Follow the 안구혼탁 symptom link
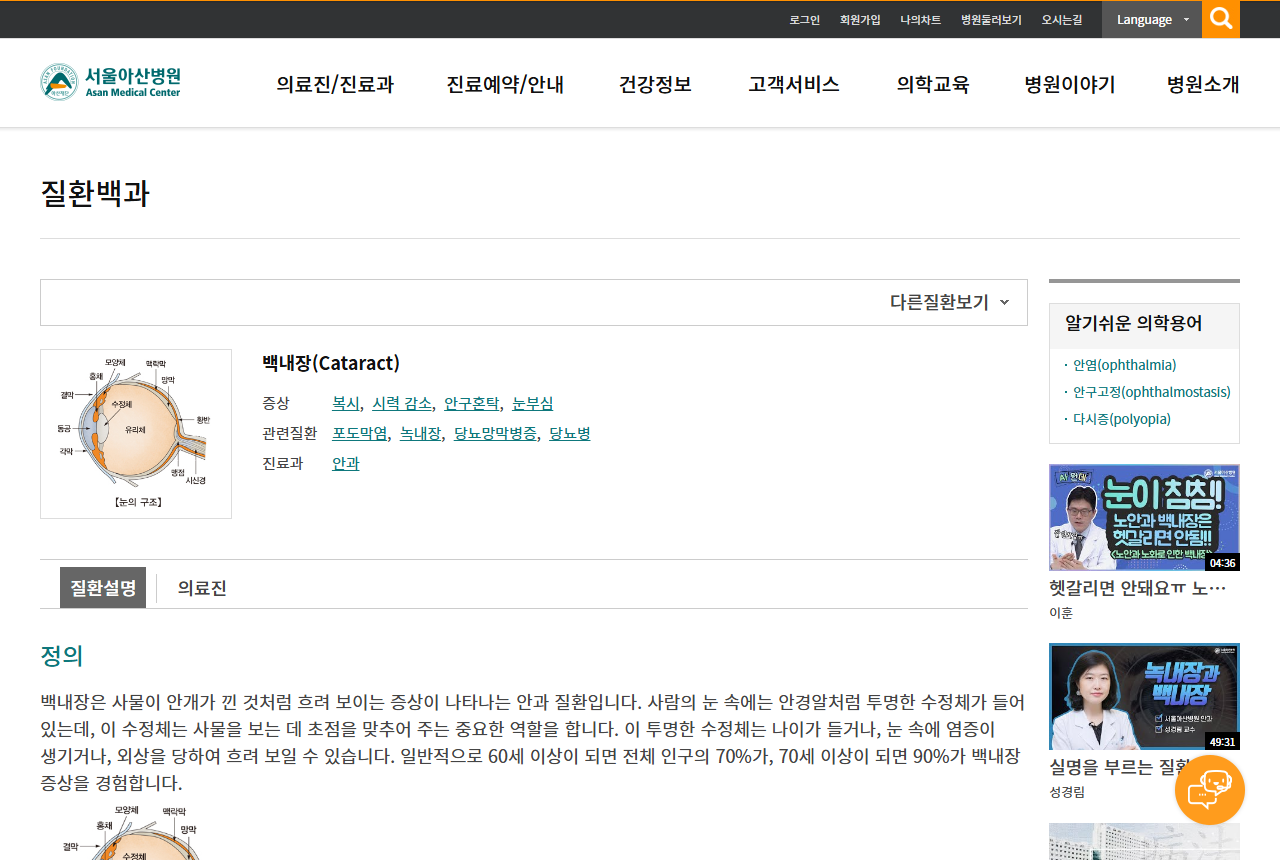 pos(472,403)
